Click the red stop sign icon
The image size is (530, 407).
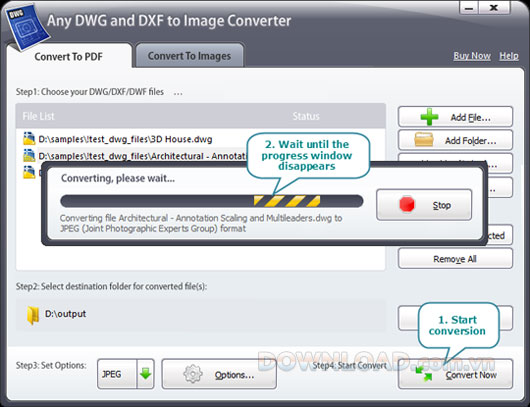point(407,205)
